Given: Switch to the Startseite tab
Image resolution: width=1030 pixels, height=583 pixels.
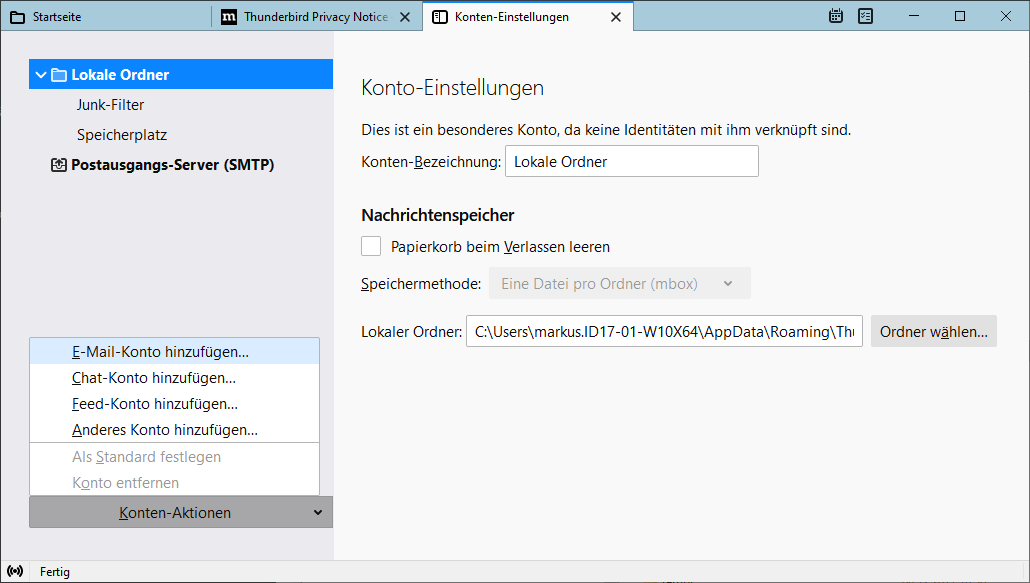Looking at the screenshot, I should (x=105, y=17).
